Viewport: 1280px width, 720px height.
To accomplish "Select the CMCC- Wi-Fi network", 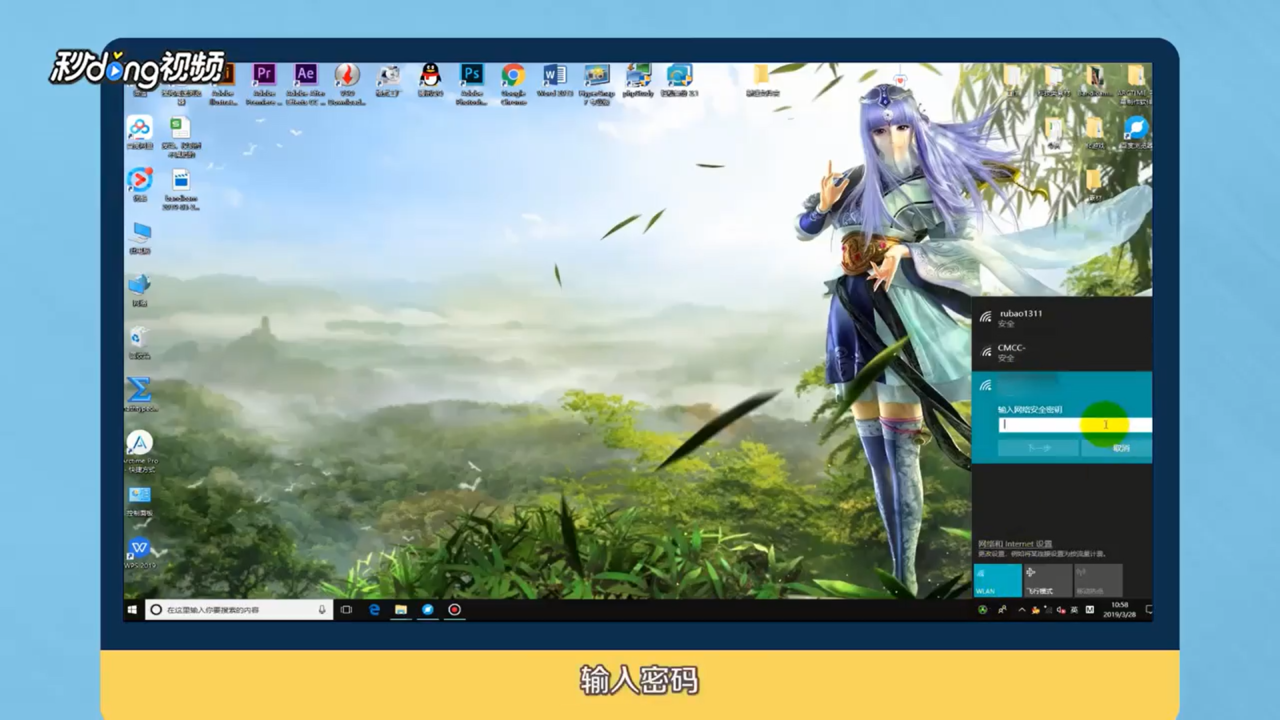I will point(1062,352).
